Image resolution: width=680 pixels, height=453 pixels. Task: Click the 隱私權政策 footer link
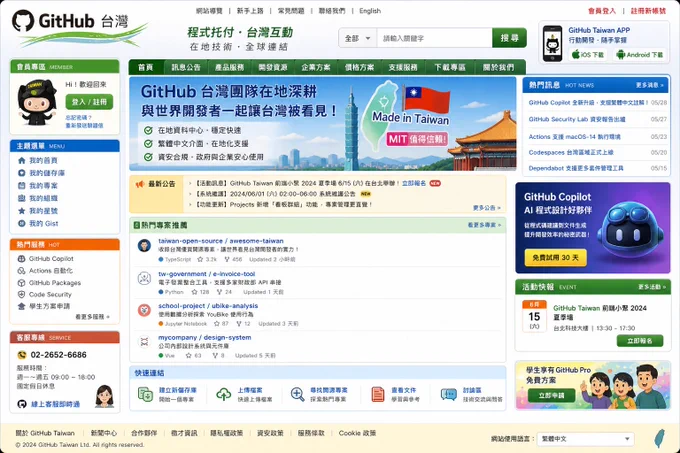point(227,433)
